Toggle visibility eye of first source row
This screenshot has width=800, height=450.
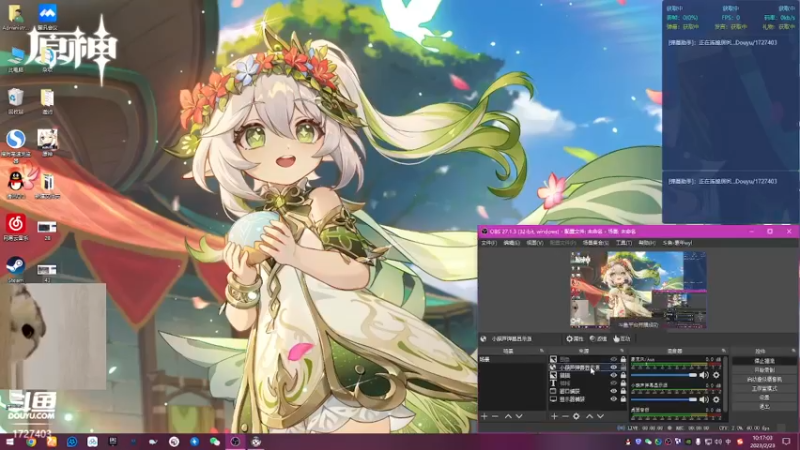pyautogui.click(x=614, y=359)
